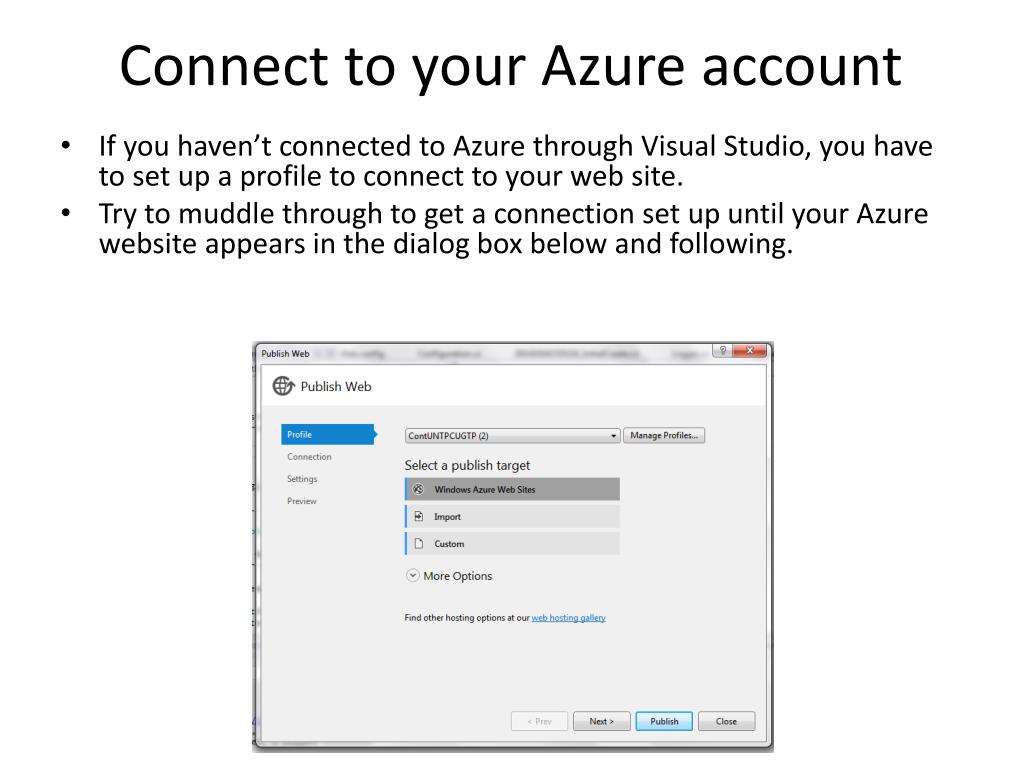The width and height of the screenshot is (1024, 768).
Task: Switch to the Connection step
Action: [309, 456]
